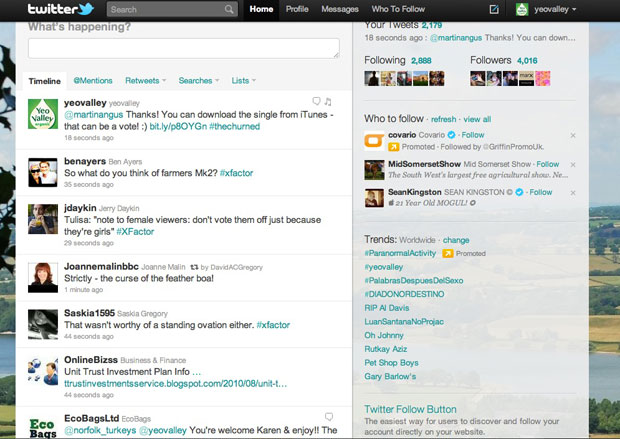This screenshot has height=439, width=620.
Task: Click the conversation bubble icon on yeovalley tweet
Action: point(316,101)
